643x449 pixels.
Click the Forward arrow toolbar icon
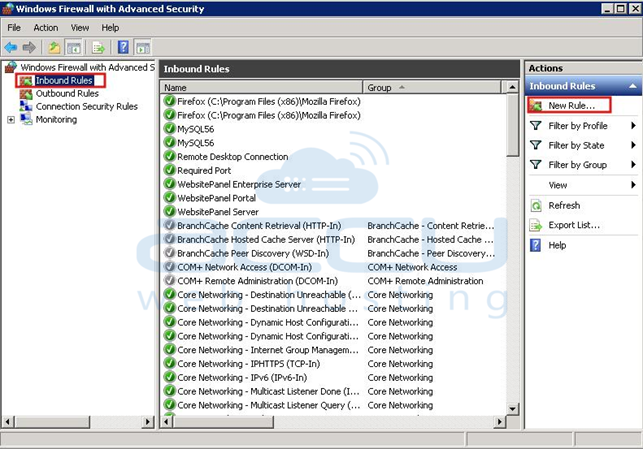click(29, 48)
